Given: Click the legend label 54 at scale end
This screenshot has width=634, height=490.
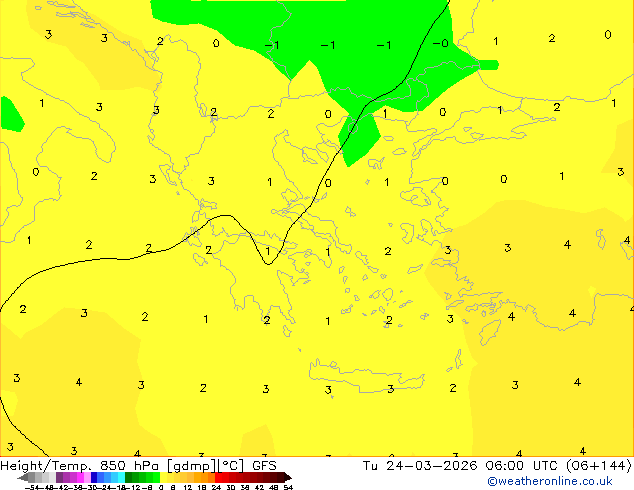Looking at the screenshot, I should [288, 487].
